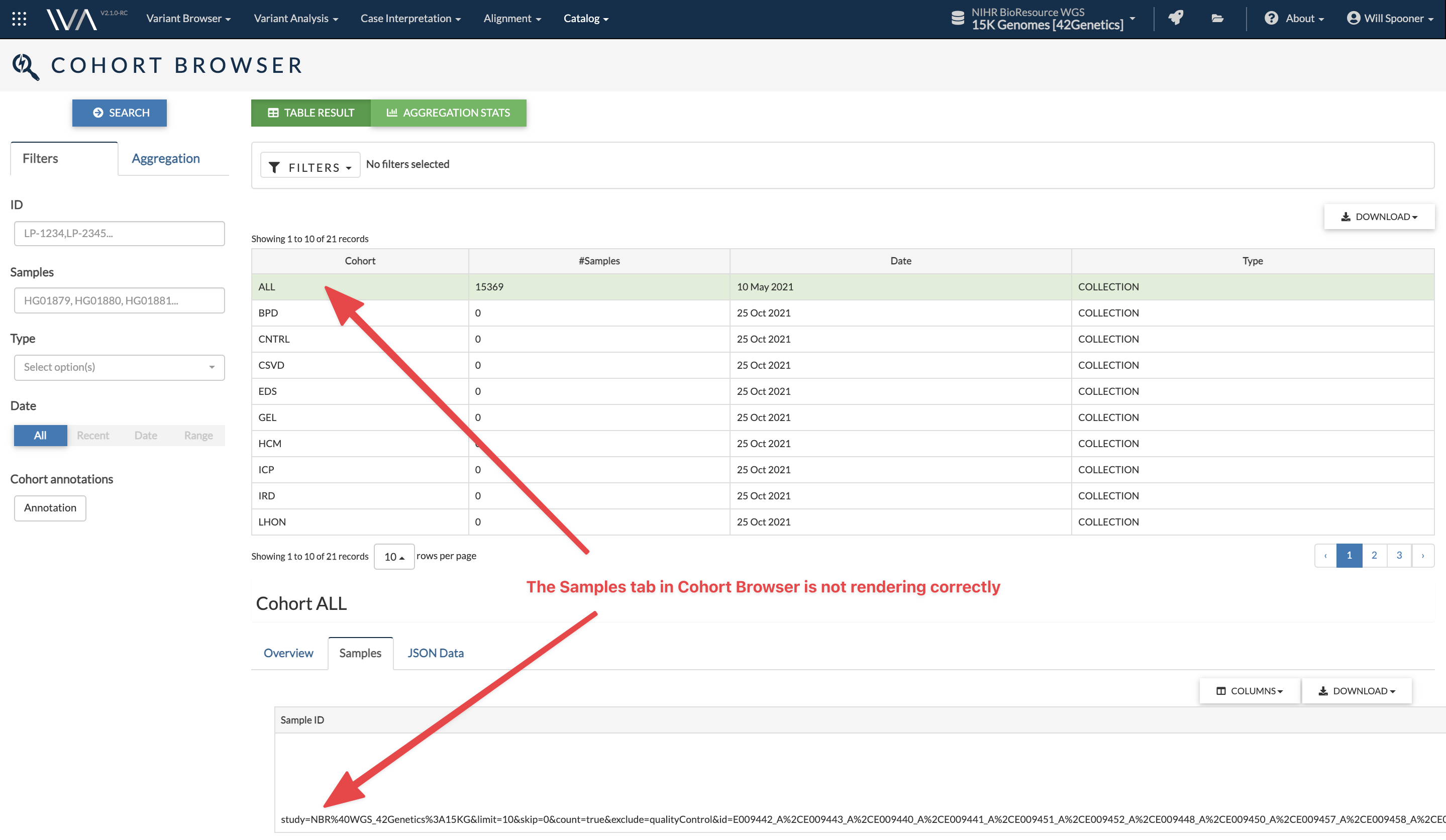This screenshot has height=840, width=1446.
Task: Open the folder icon in the navigation bar
Action: [1217, 19]
